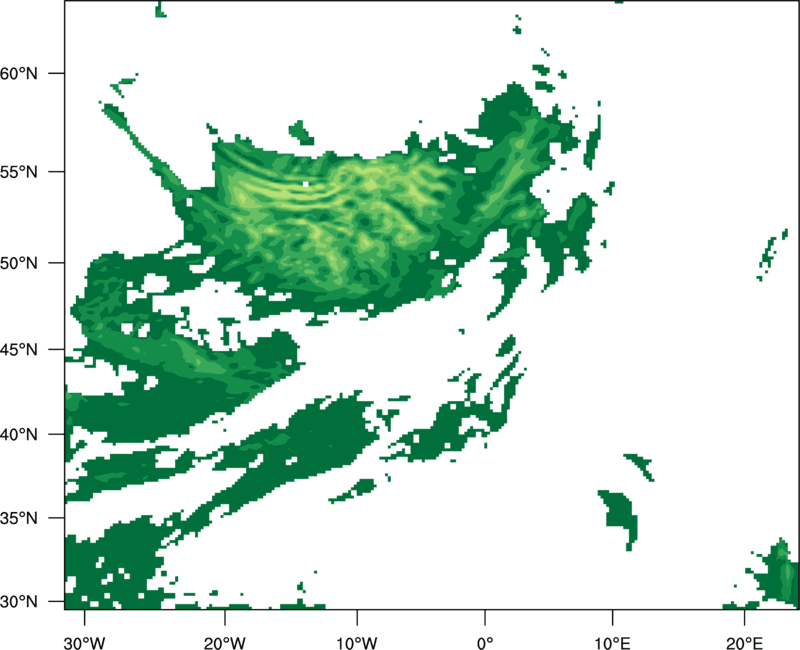The width and height of the screenshot is (800, 650).
Task: Click the 45°N latitude label
Action: coord(19,349)
